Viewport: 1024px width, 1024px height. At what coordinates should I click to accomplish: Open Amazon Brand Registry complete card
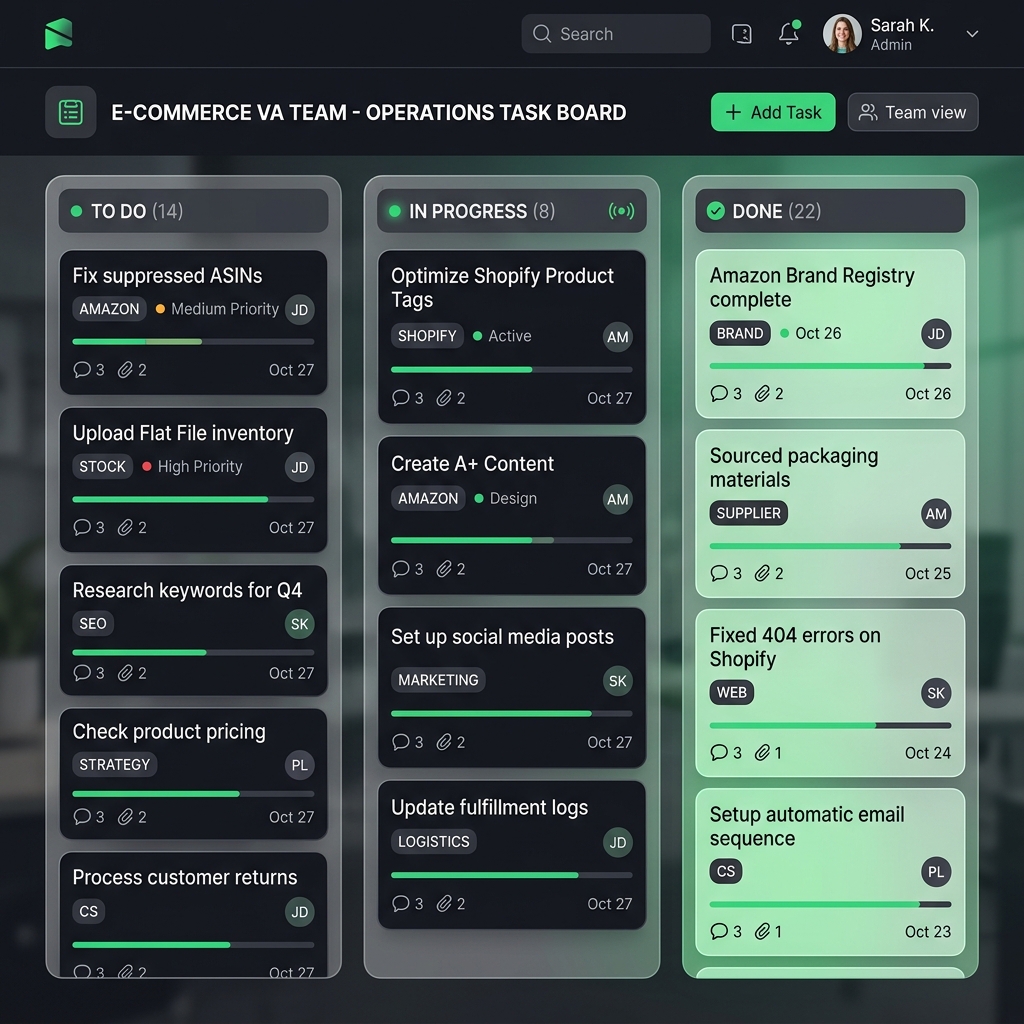(x=830, y=334)
